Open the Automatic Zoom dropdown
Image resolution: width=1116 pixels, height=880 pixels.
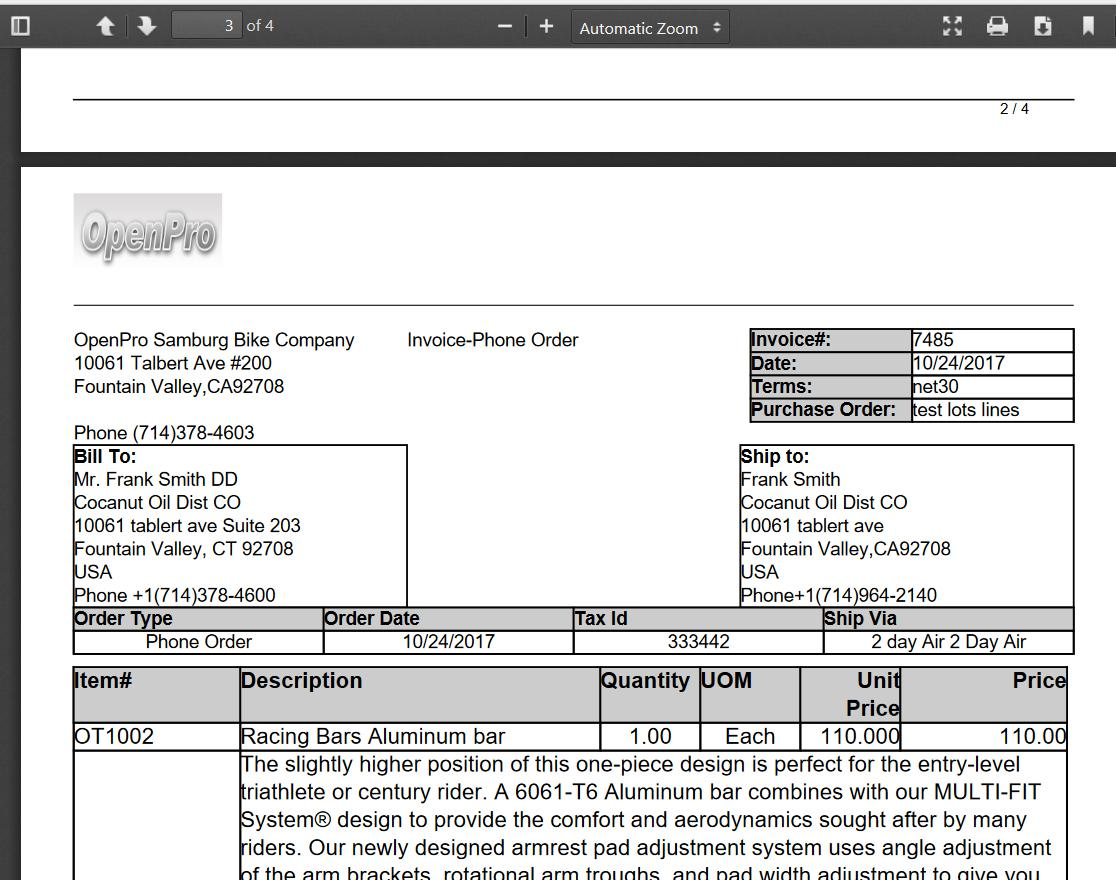pyautogui.click(x=650, y=28)
